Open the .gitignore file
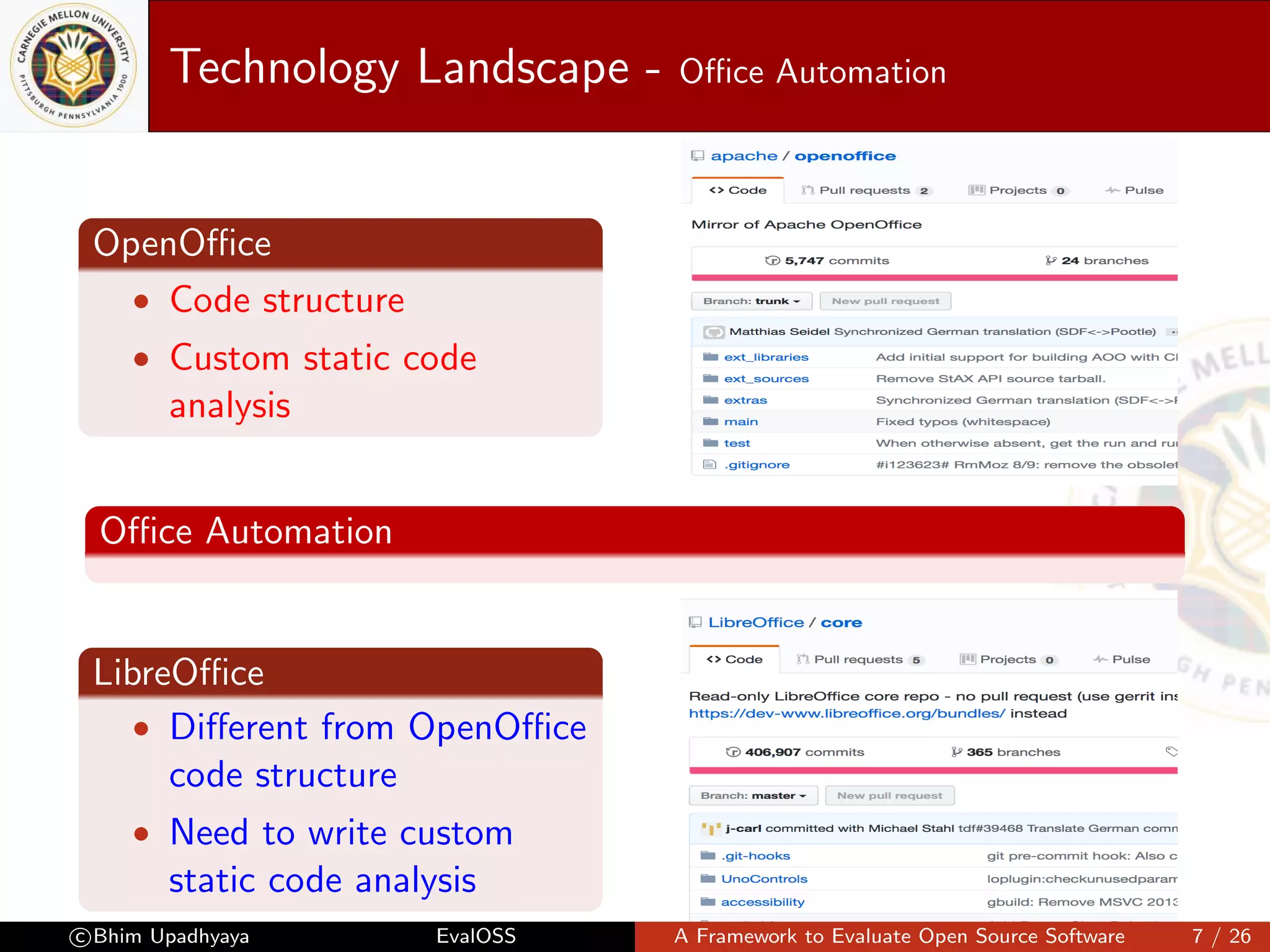The width and height of the screenshot is (1270, 952). 757,465
